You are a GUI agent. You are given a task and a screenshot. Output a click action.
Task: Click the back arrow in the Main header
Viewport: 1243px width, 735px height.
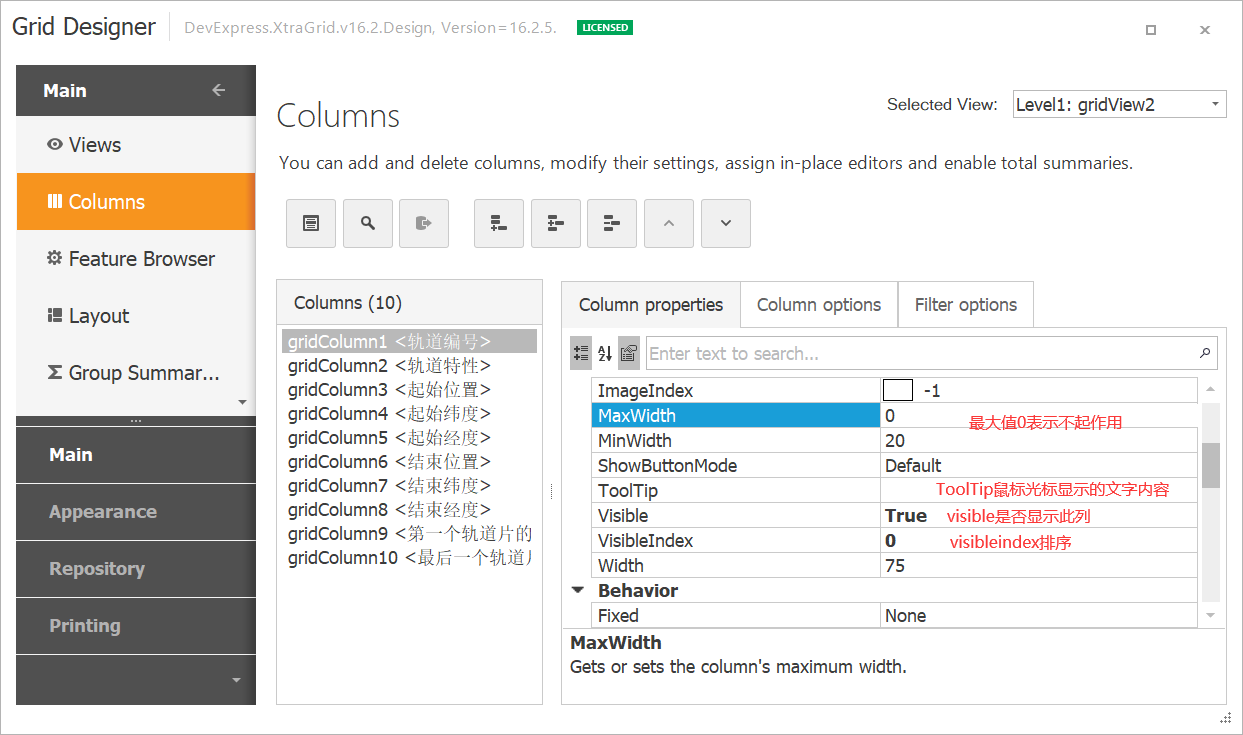click(219, 90)
